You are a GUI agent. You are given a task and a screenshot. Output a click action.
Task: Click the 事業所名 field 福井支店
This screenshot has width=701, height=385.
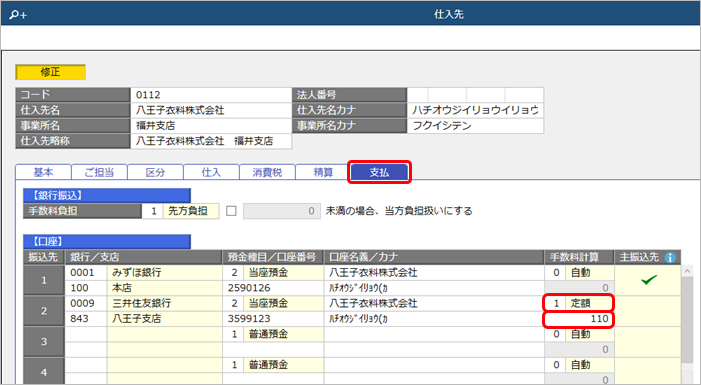coord(211,126)
